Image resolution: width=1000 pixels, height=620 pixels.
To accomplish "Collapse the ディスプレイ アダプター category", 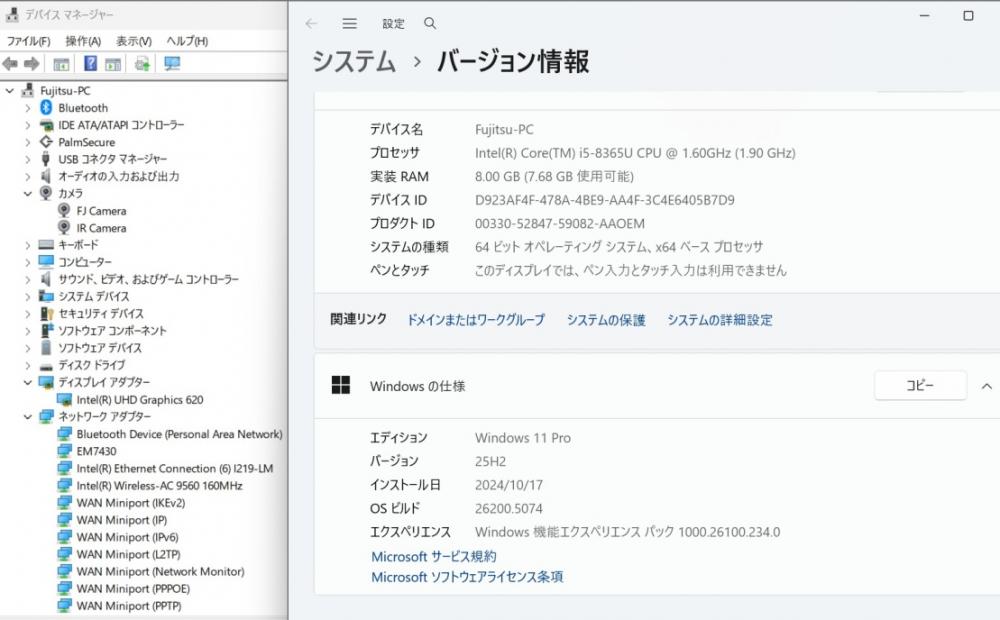I will coord(27,382).
